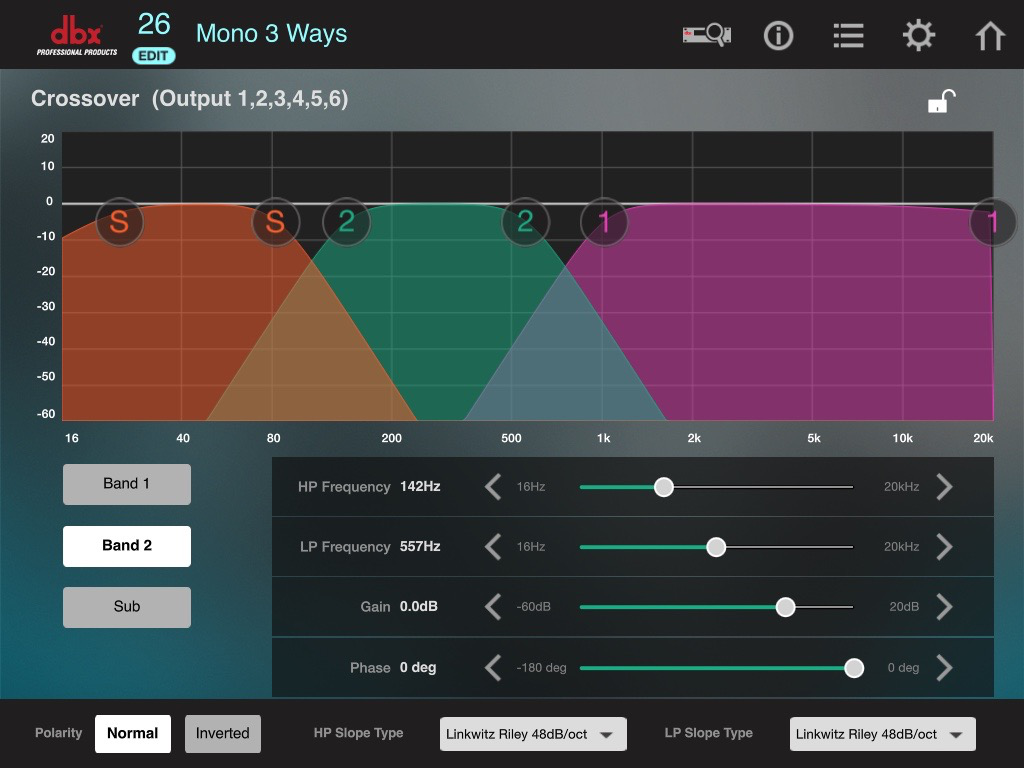The width and height of the screenshot is (1024, 768).
Task: Open the LP Slope Type dropdown
Action: 882,734
